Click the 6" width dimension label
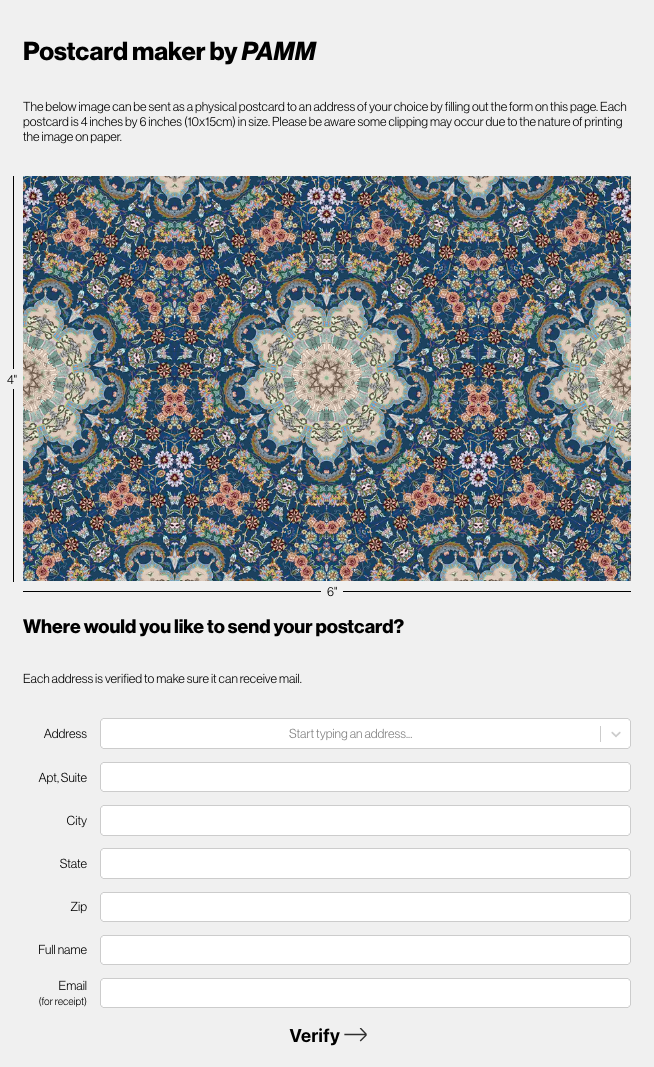654x1067 pixels. click(x=332, y=592)
